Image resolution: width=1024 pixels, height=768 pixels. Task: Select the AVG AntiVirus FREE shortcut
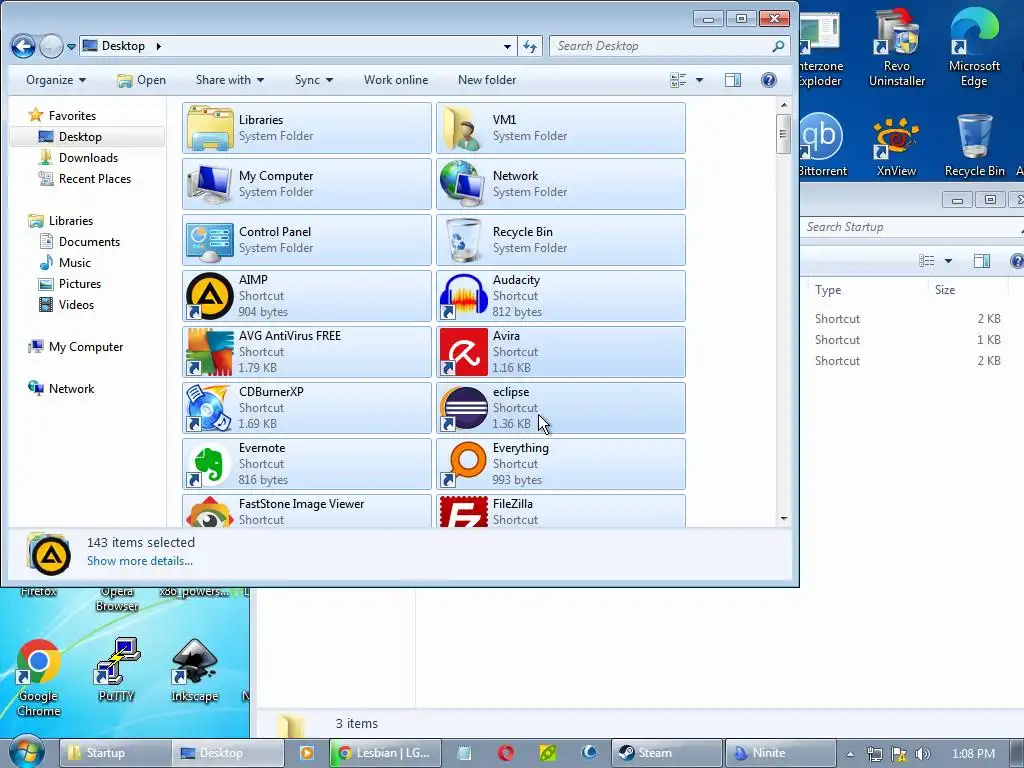(307, 352)
